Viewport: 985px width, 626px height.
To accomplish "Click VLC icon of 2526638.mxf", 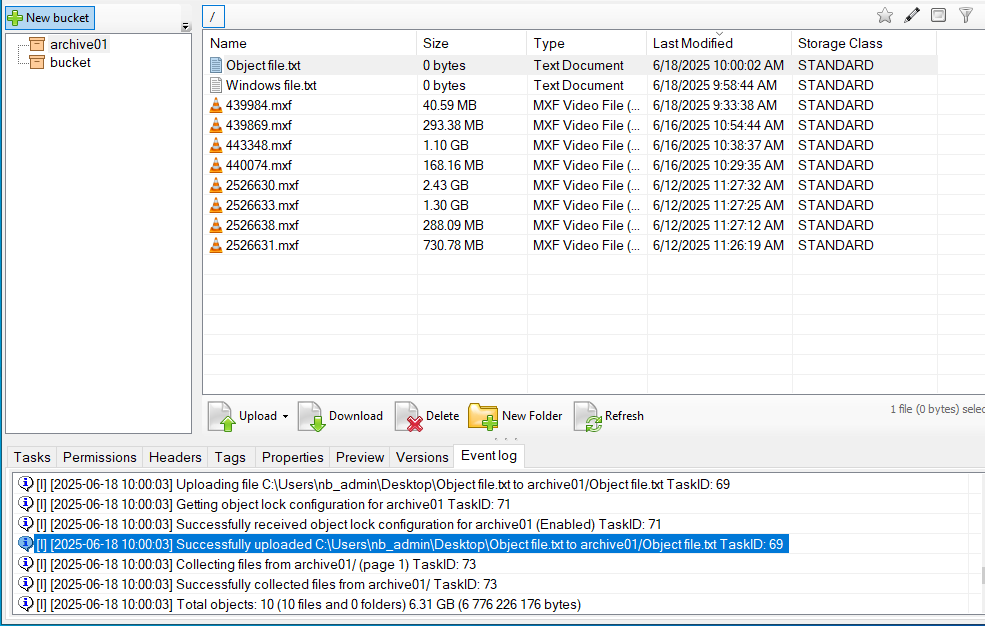I will [215, 225].
